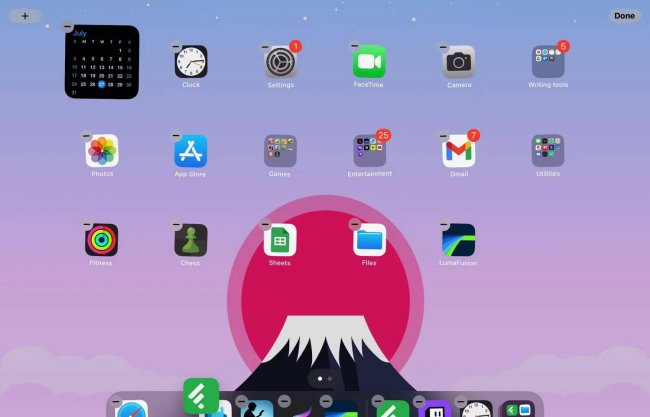Open the Entertainment folder
Viewport: 650px width, 417px height.
pyautogui.click(x=369, y=151)
